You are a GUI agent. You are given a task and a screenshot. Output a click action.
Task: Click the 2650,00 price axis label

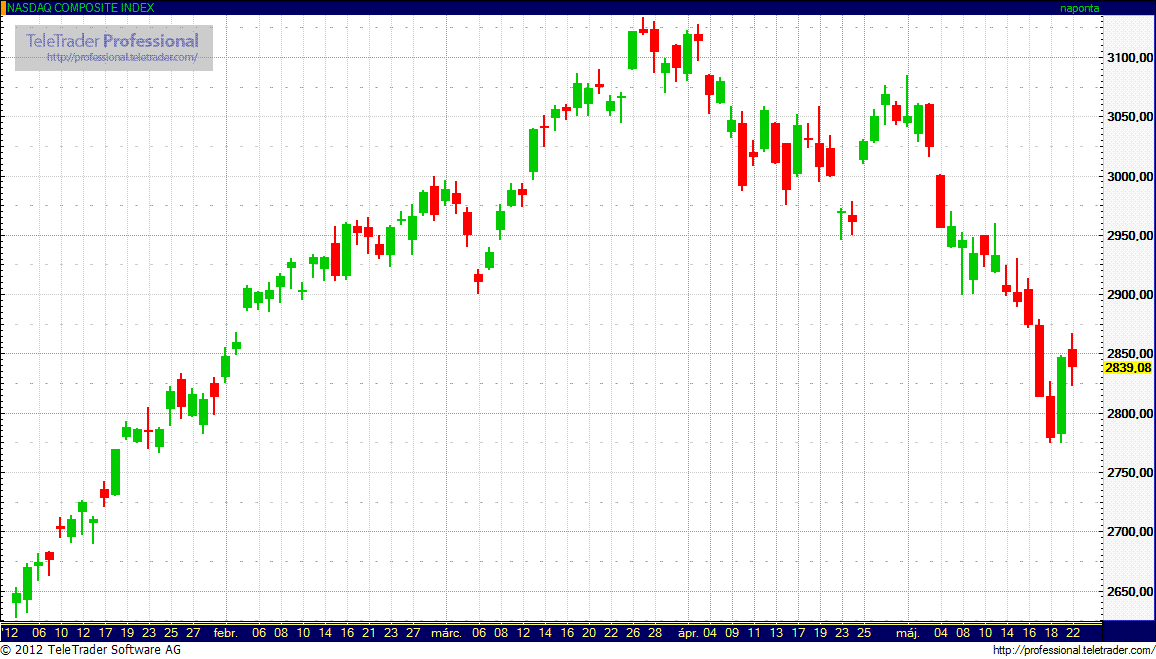pos(1128,591)
